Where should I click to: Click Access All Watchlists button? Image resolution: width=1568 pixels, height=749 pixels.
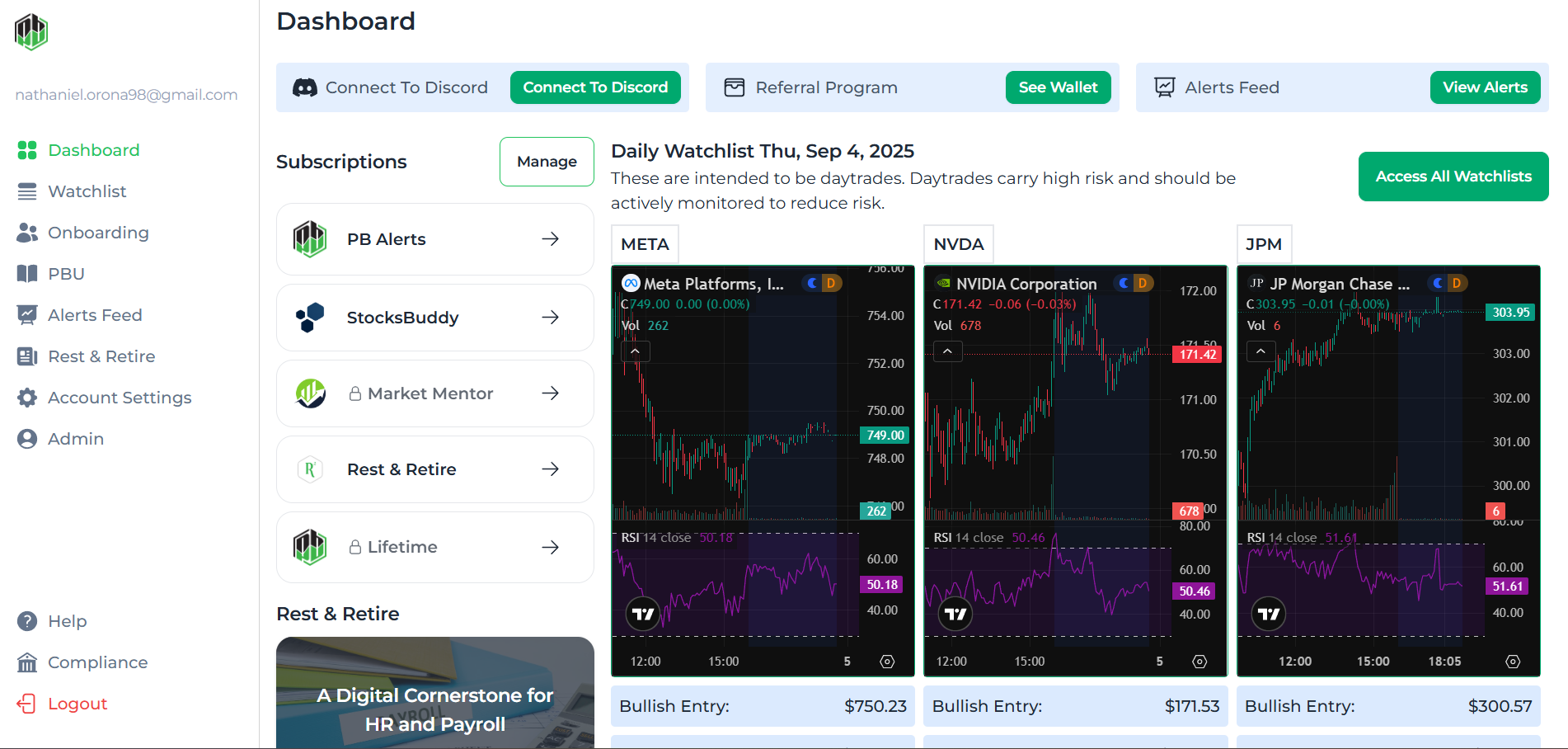click(x=1453, y=177)
